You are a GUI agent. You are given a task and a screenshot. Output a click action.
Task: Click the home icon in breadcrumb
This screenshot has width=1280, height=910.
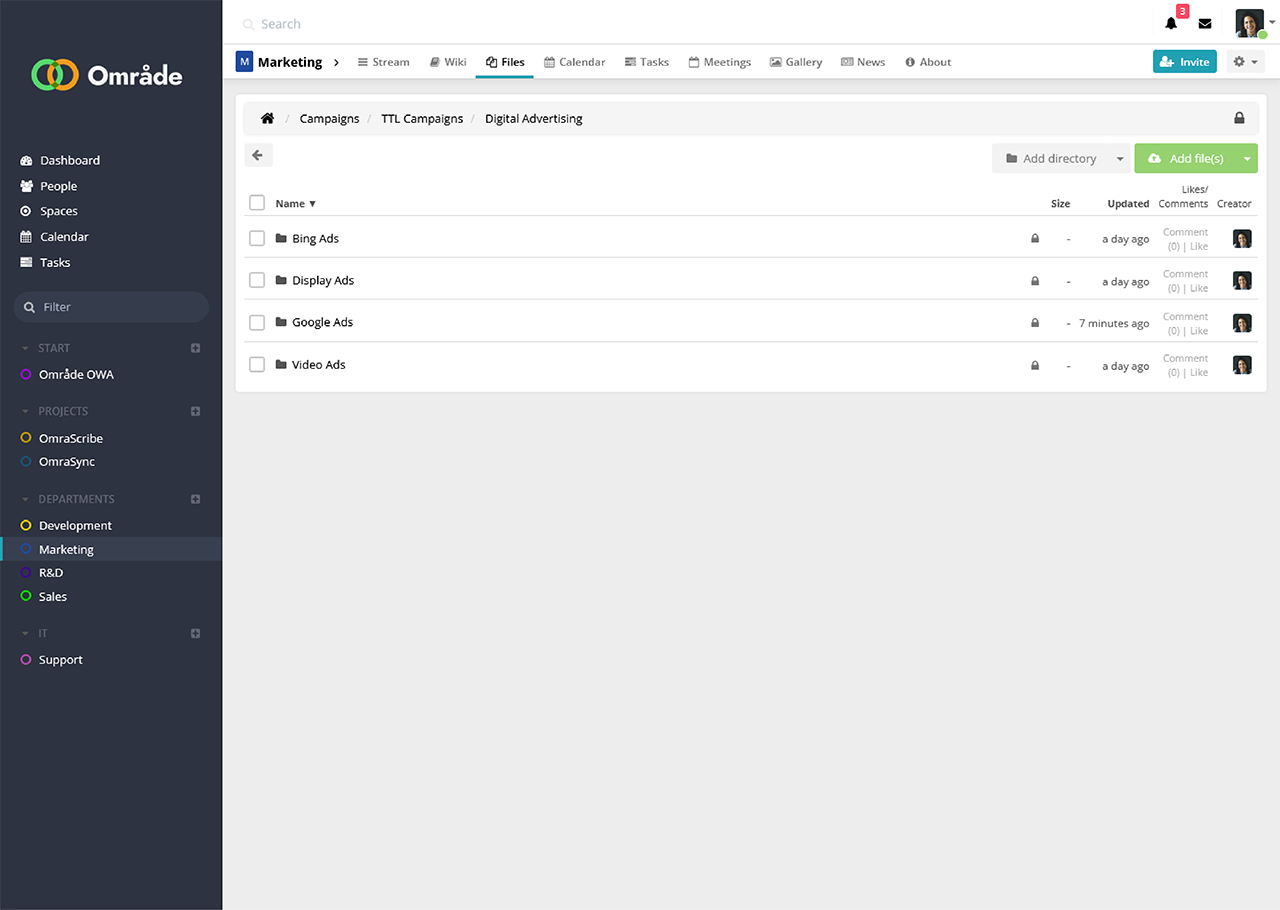(267, 119)
